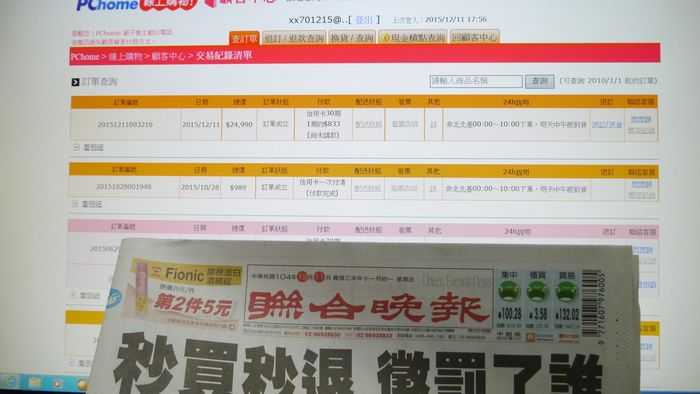Click the 訂單查詢 section heading

(x=100, y=82)
